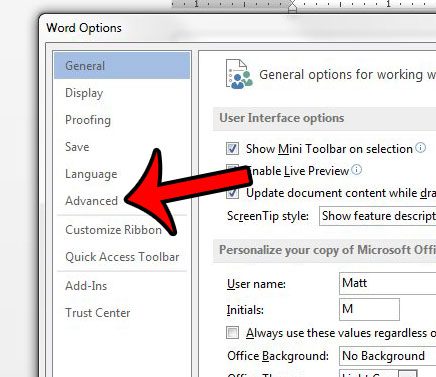The height and width of the screenshot is (377, 436).
Task: Click info icon beside Mini Toolbar option
Action: click(x=421, y=147)
